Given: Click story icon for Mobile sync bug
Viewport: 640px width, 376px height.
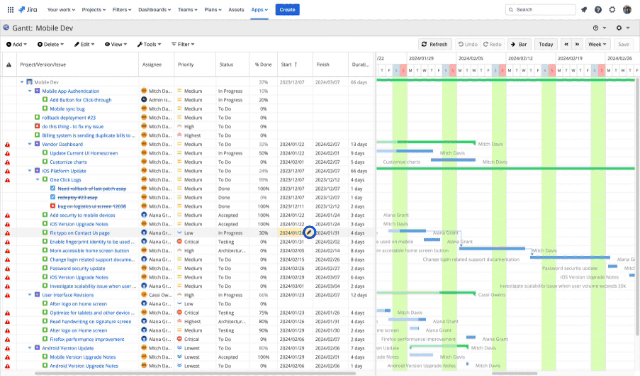Looking at the screenshot, I should [x=45, y=109].
